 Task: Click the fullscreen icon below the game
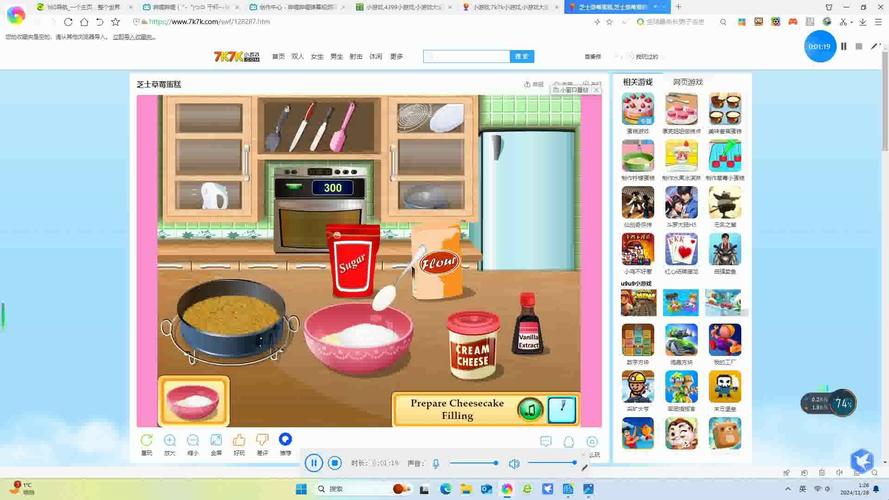click(216, 441)
